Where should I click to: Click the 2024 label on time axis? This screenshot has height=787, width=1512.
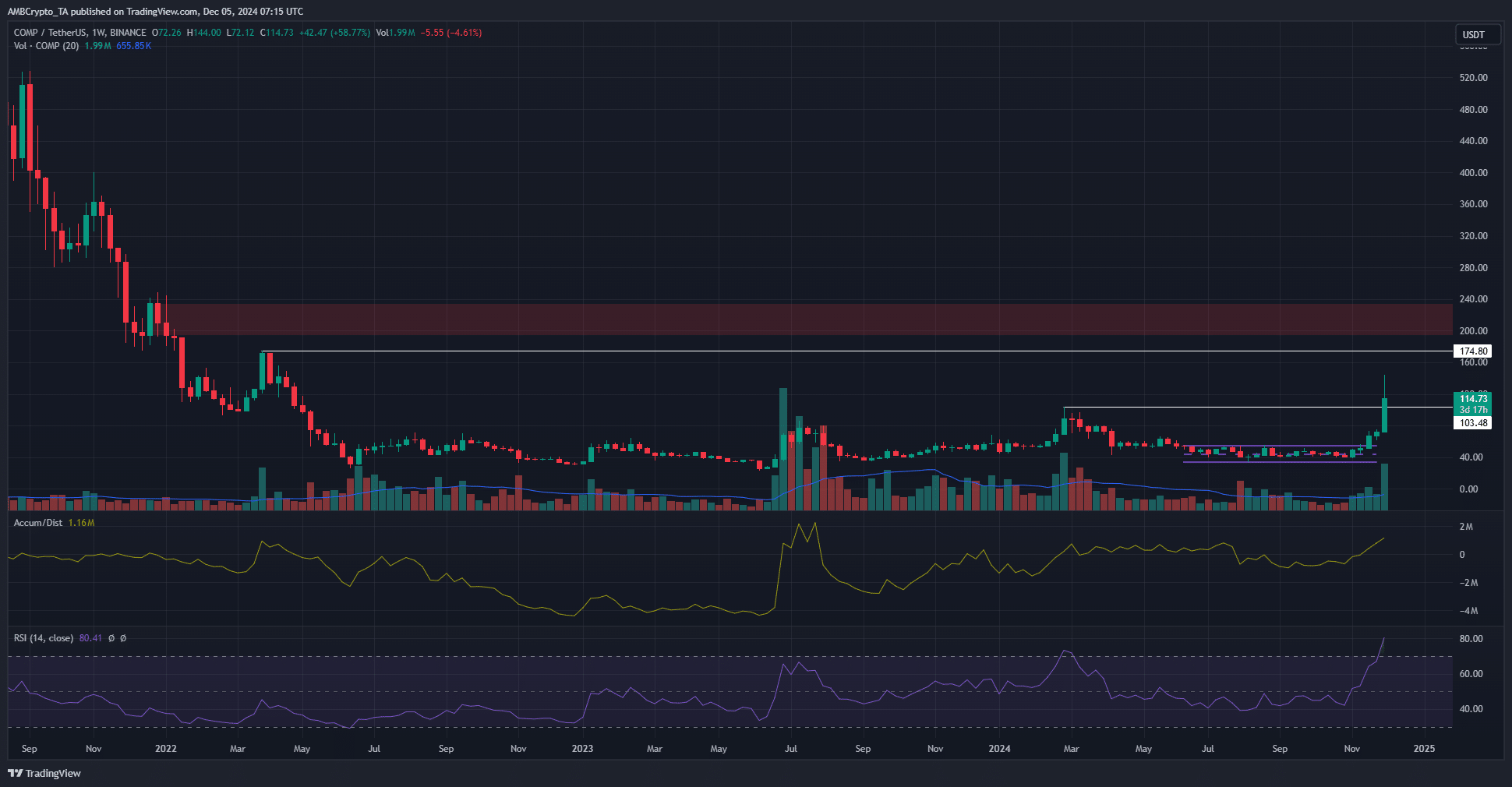point(999,749)
